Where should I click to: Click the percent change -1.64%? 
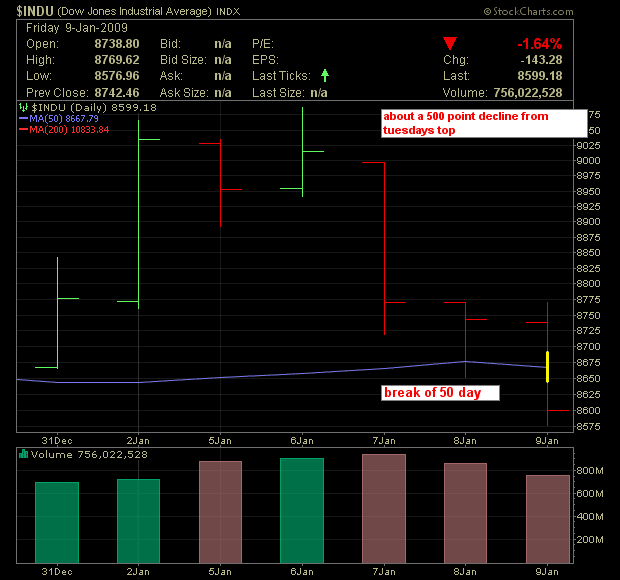coord(540,43)
